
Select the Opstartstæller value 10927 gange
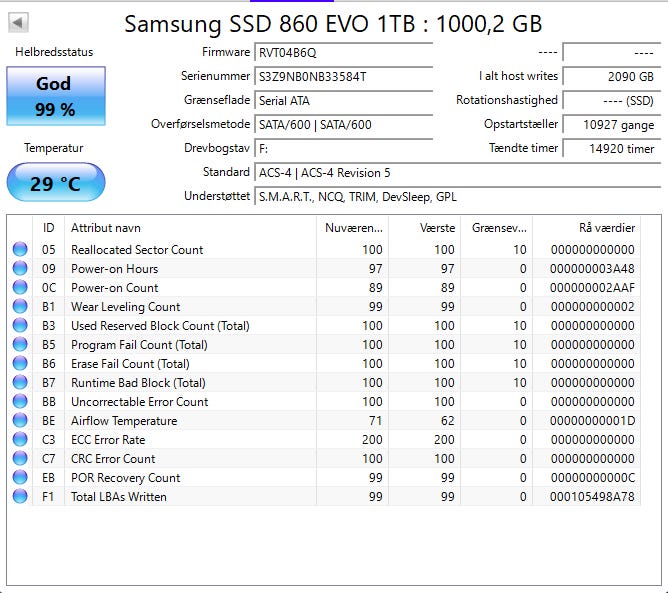611,125
